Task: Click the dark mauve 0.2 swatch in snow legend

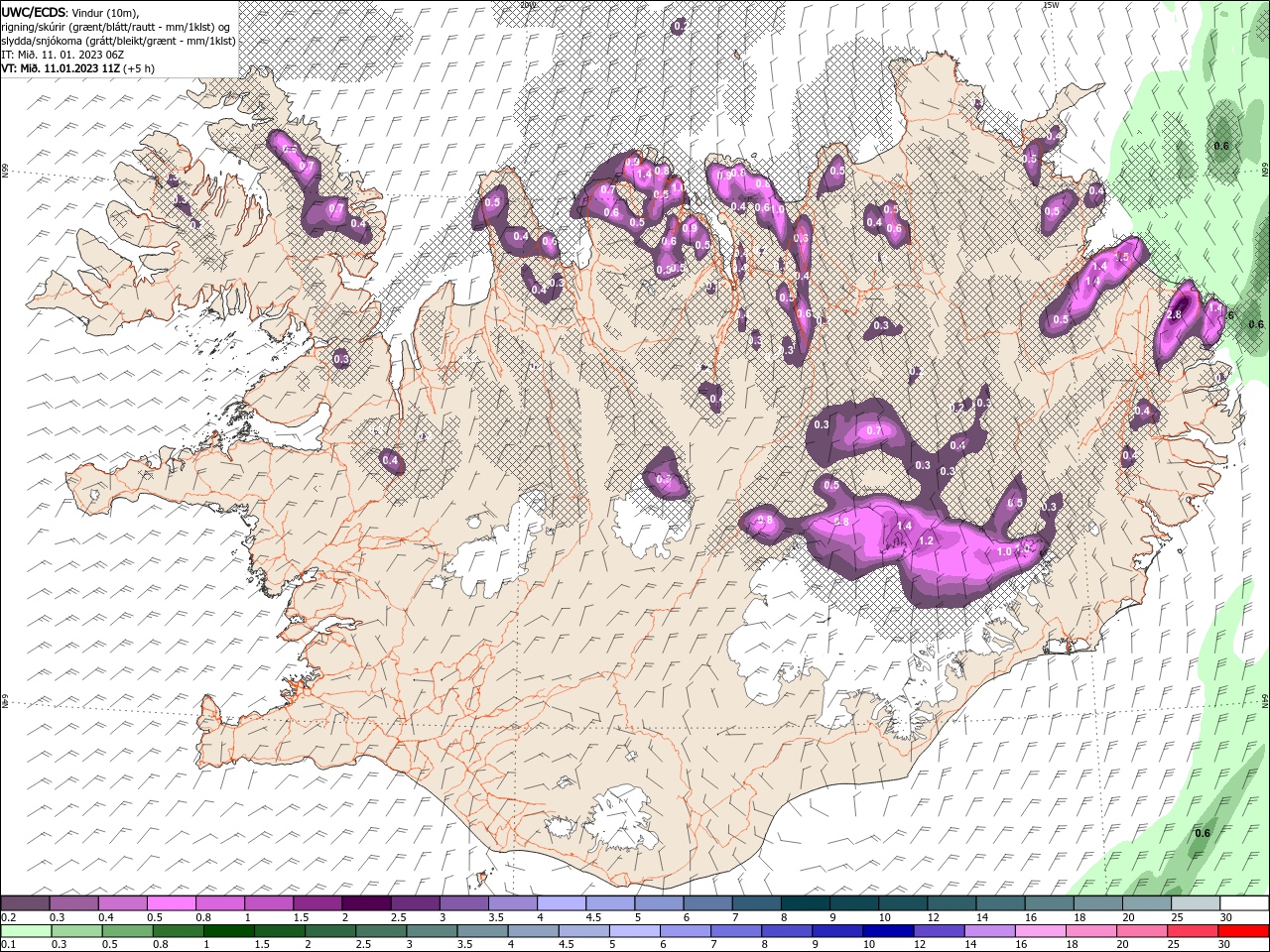Action: (25, 903)
